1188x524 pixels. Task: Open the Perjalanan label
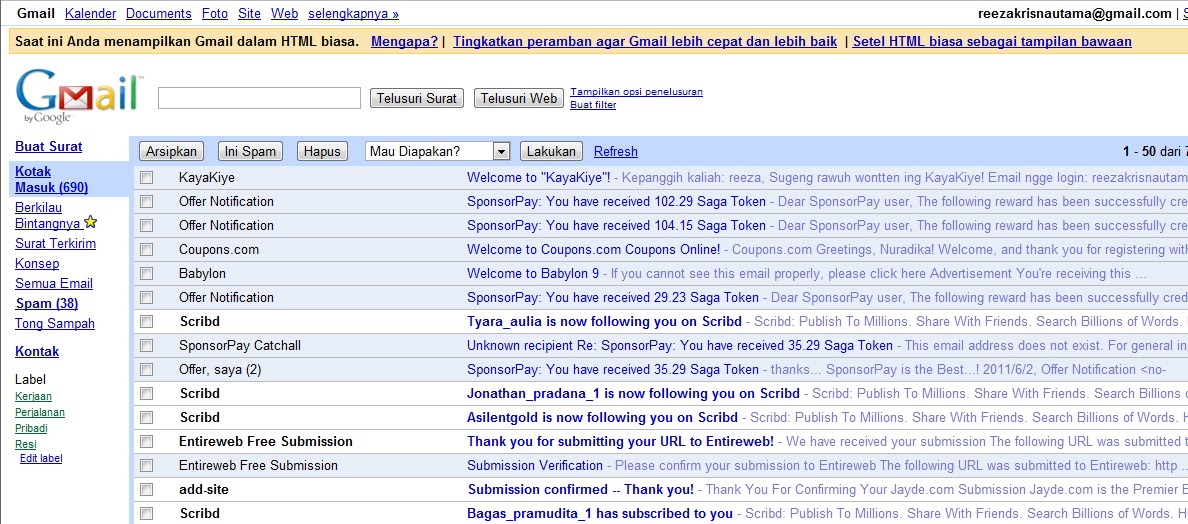[40, 413]
